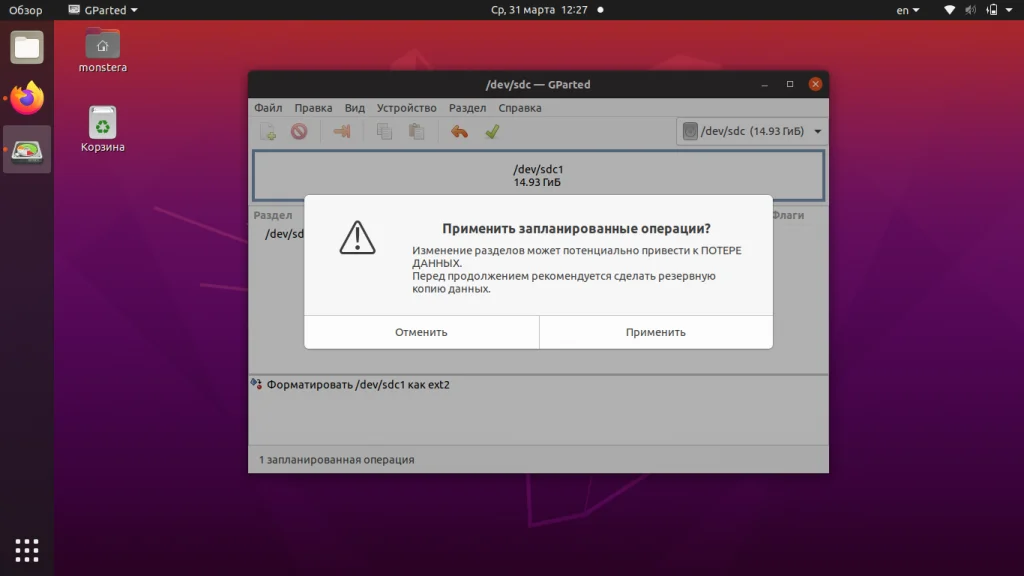Click the Применить button in the dialog

(x=655, y=331)
